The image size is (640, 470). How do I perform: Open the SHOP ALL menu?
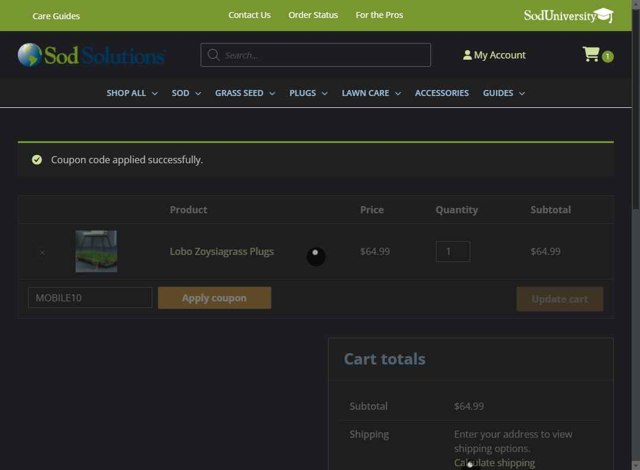pyautogui.click(x=126, y=93)
